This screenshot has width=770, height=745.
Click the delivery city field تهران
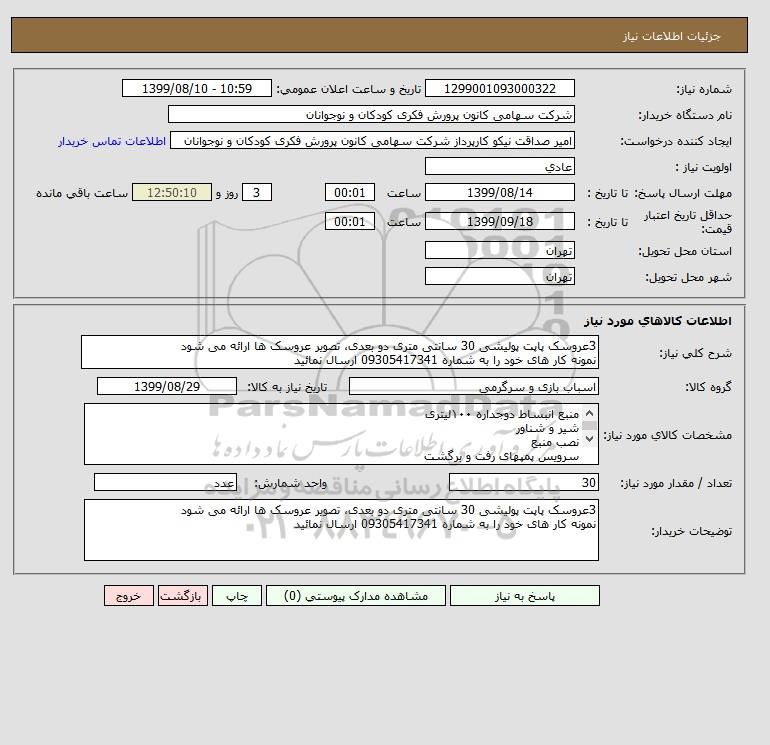499,276
